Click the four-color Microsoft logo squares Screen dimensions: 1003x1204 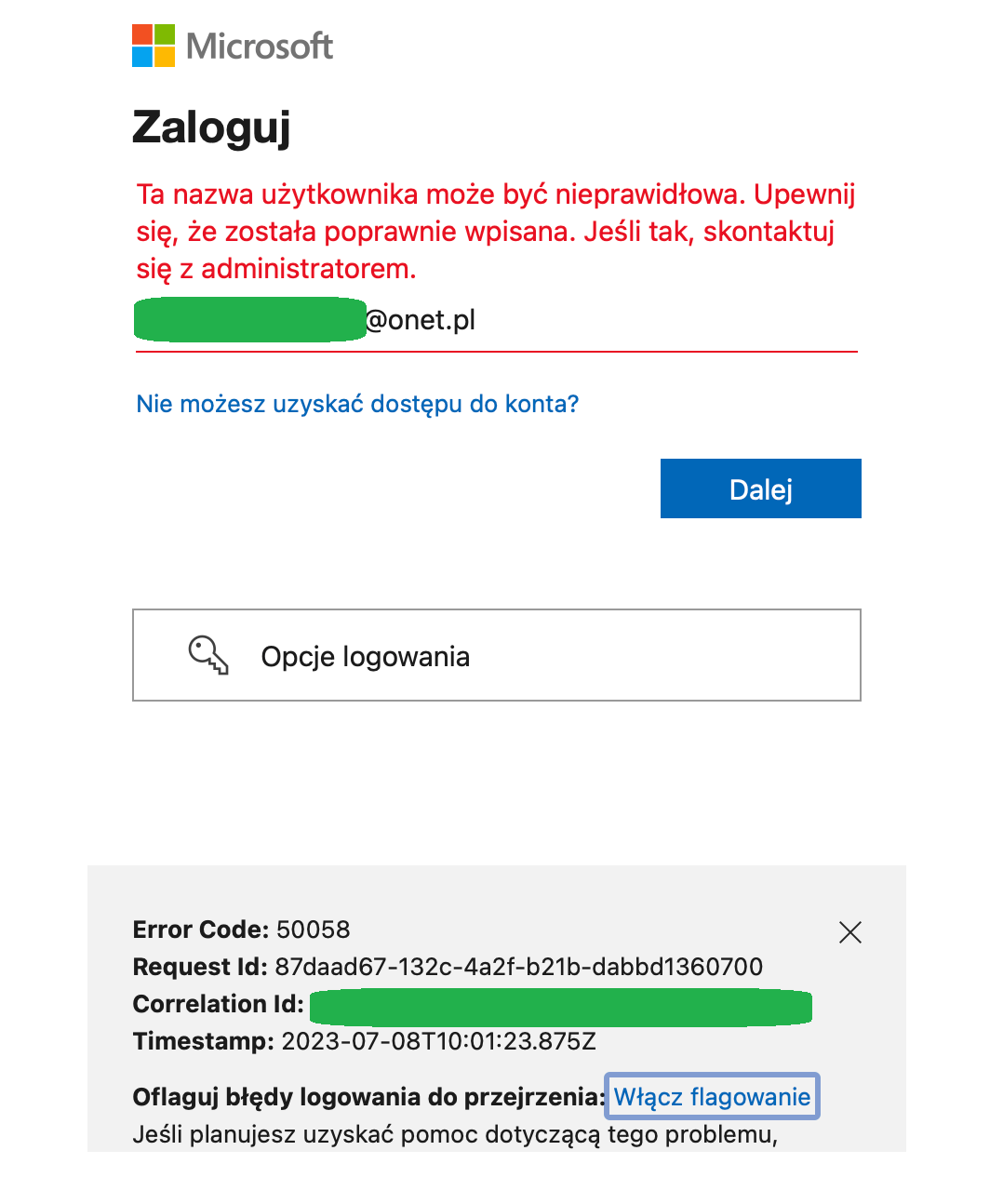coord(154,46)
